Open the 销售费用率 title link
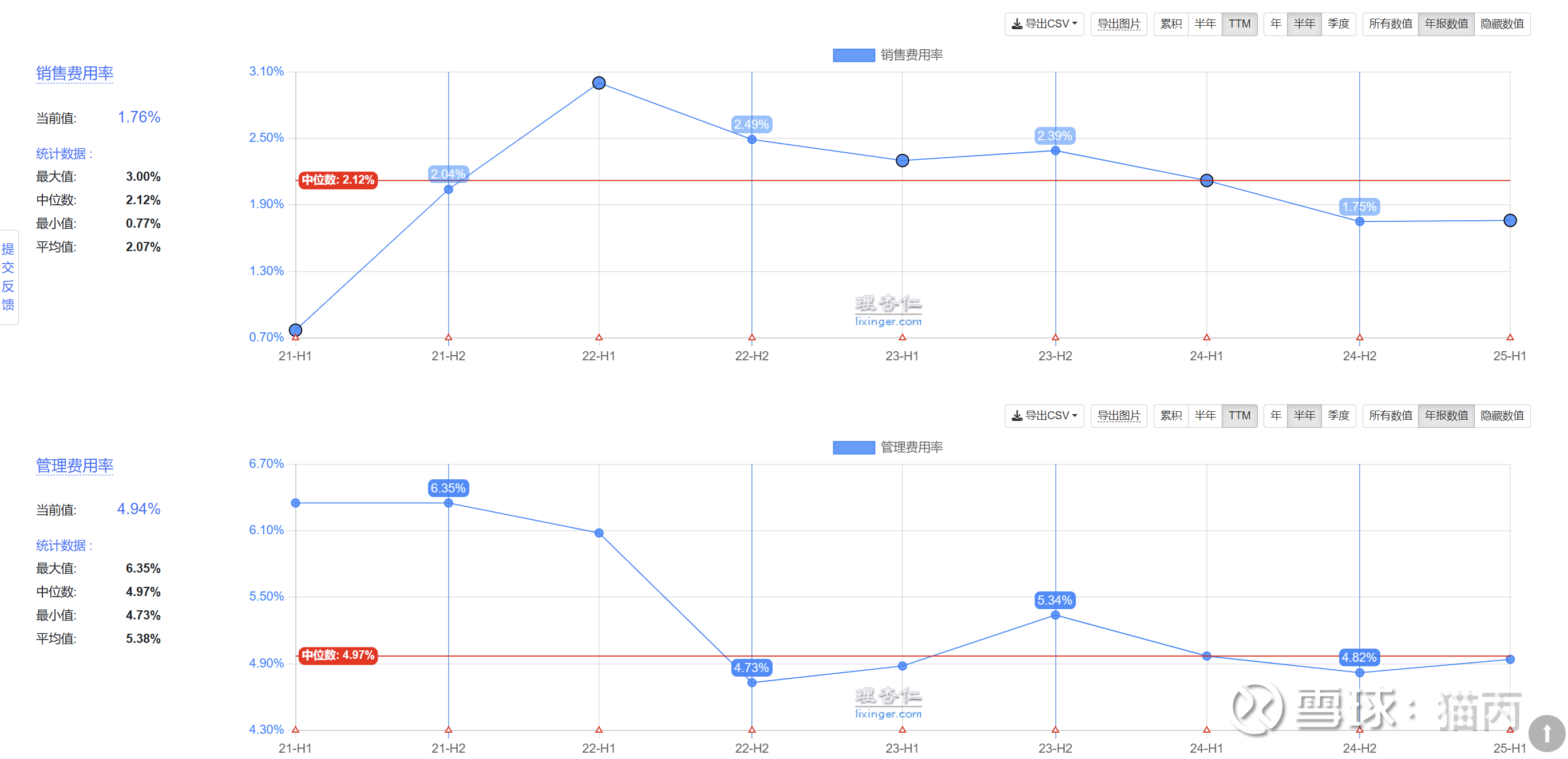This screenshot has height=759, width=1568. (x=74, y=74)
